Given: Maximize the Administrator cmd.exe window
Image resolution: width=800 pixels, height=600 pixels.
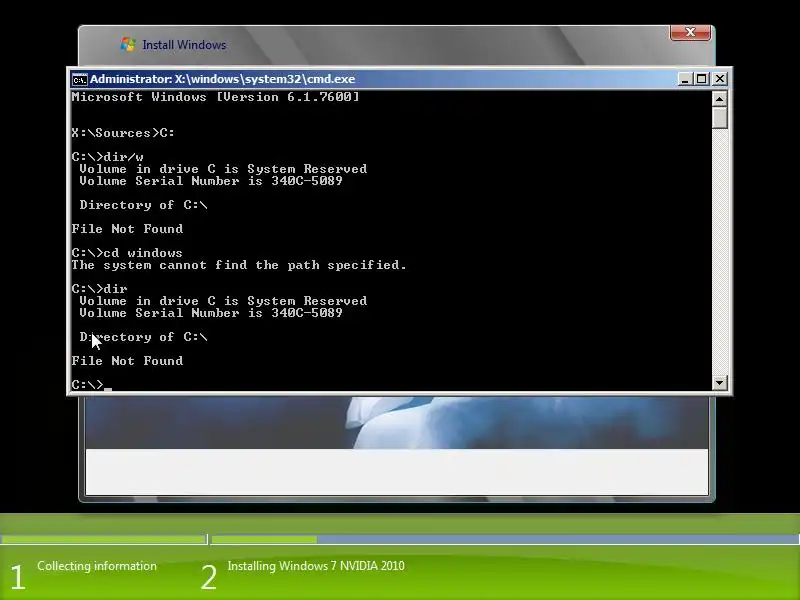Looking at the screenshot, I should [702, 79].
